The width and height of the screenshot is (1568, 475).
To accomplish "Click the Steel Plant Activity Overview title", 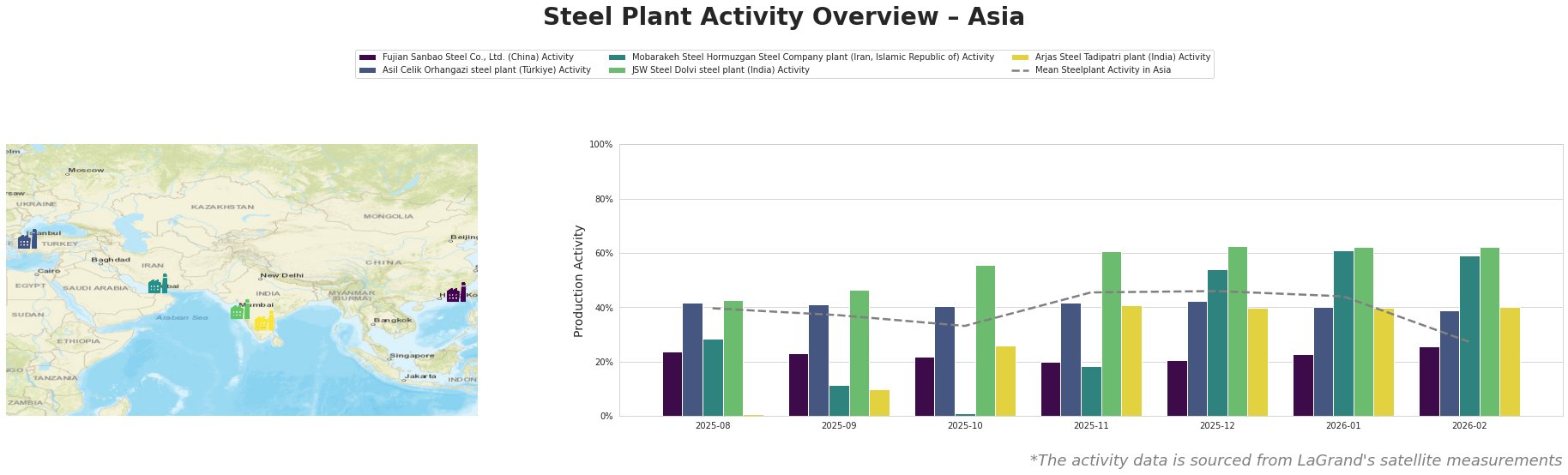I will point(783,17).
